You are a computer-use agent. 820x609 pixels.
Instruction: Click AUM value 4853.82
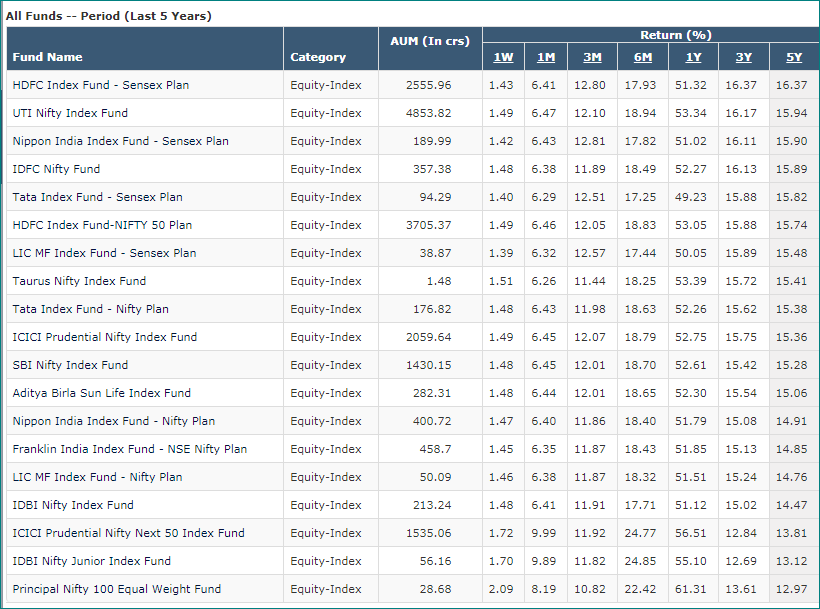428,113
